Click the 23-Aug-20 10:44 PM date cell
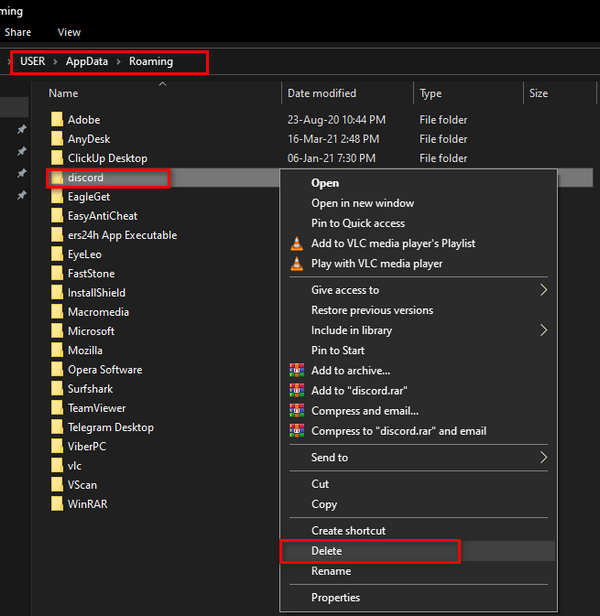600x616 pixels. point(337,119)
